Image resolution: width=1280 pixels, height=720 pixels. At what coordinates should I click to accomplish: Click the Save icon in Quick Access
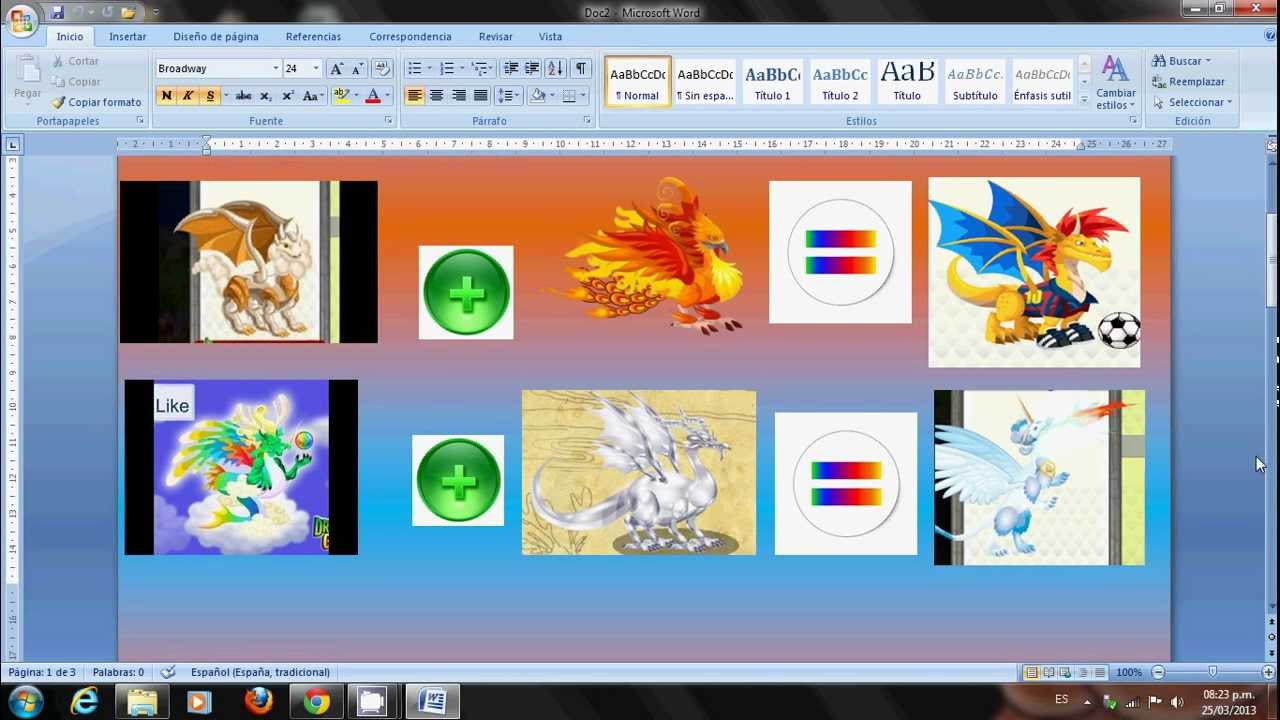click(57, 12)
